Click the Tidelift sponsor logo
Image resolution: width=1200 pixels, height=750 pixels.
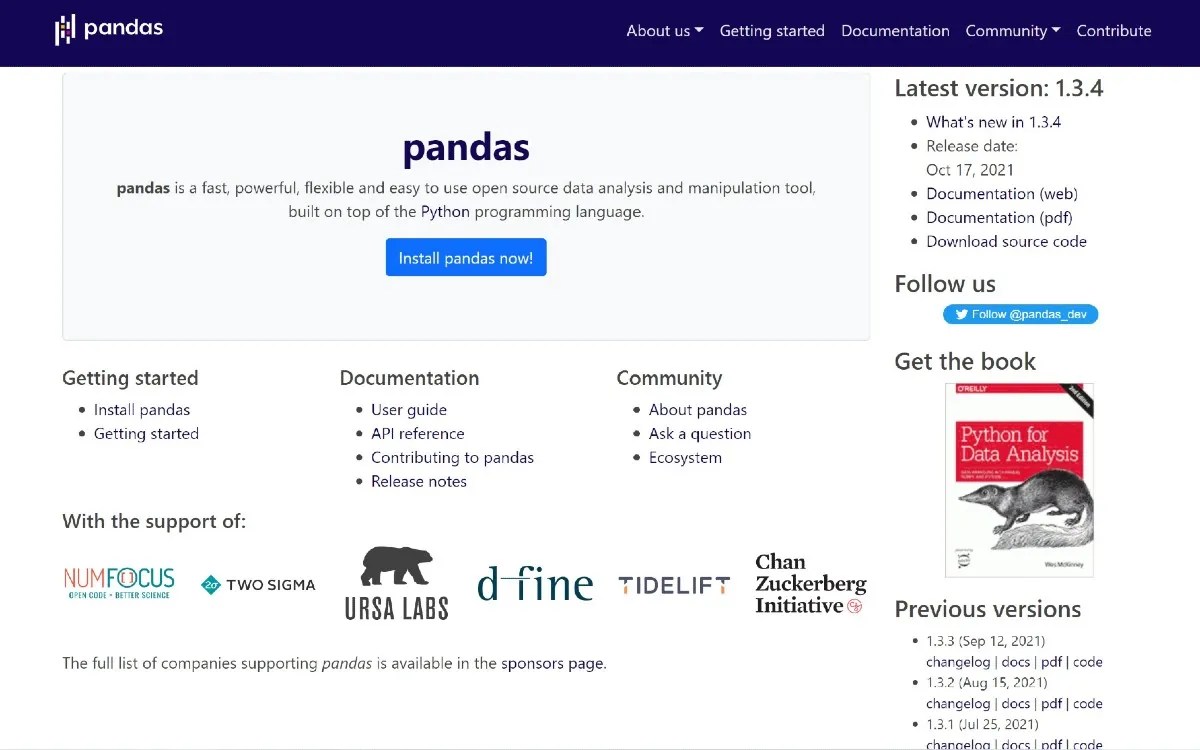coord(672,586)
